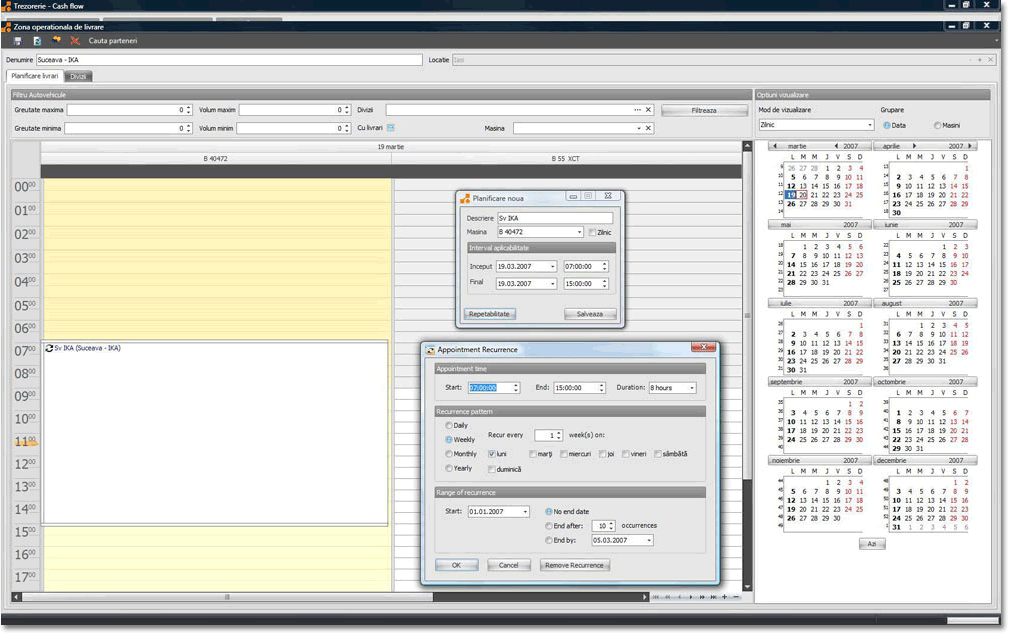Open Cauta parteneri from the toolbar
The width and height of the screenshot is (1009, 634).
113,41
